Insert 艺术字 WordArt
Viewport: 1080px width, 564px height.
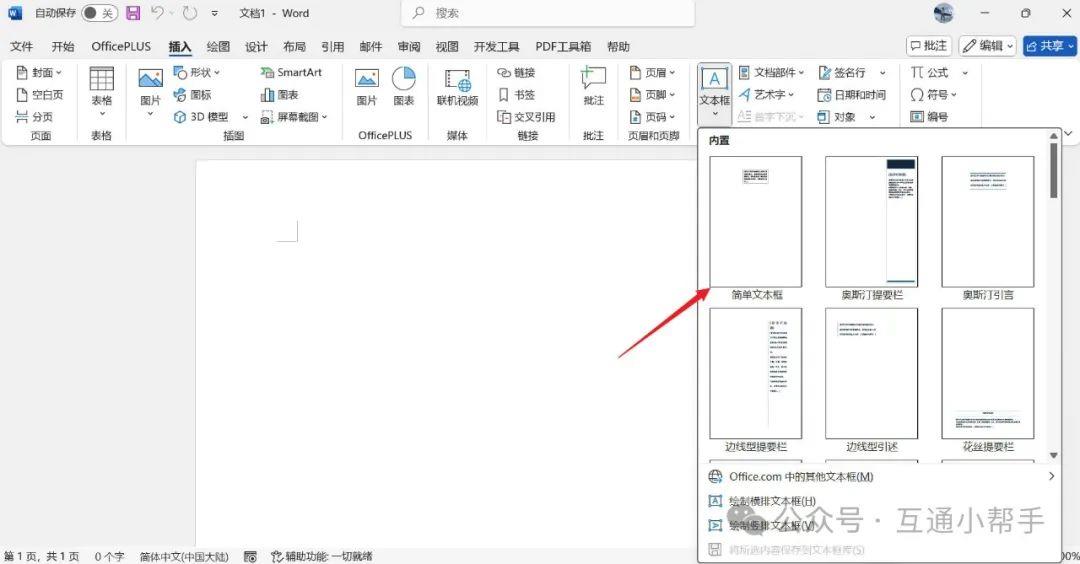click(766, 94)
